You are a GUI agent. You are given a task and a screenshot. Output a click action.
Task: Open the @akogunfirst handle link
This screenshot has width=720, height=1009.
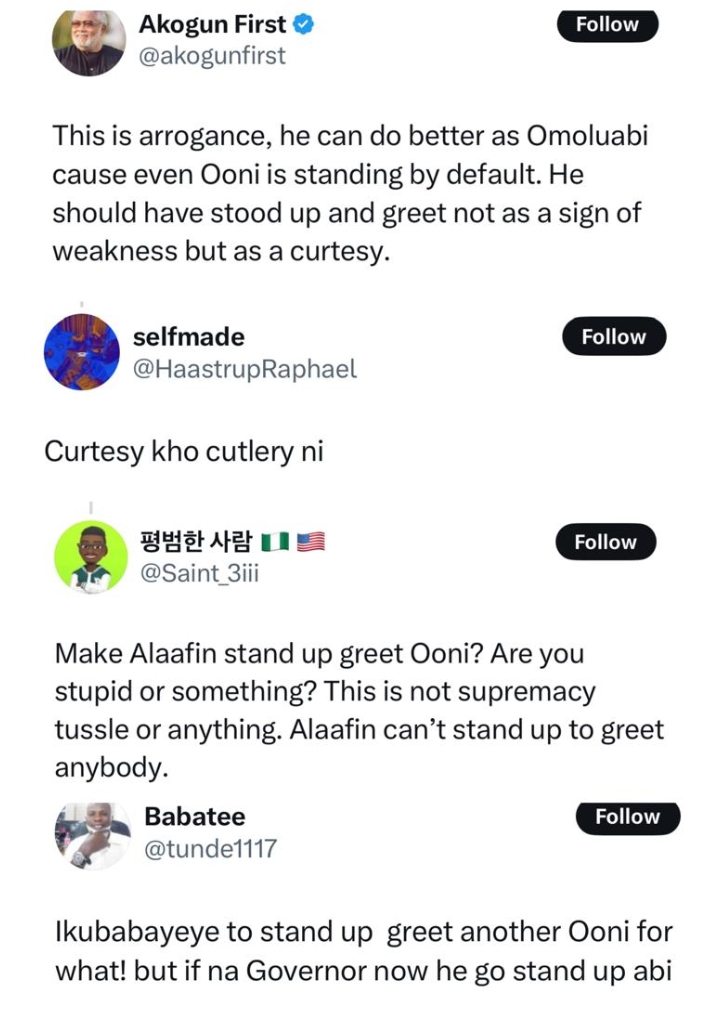coord(212,56)
